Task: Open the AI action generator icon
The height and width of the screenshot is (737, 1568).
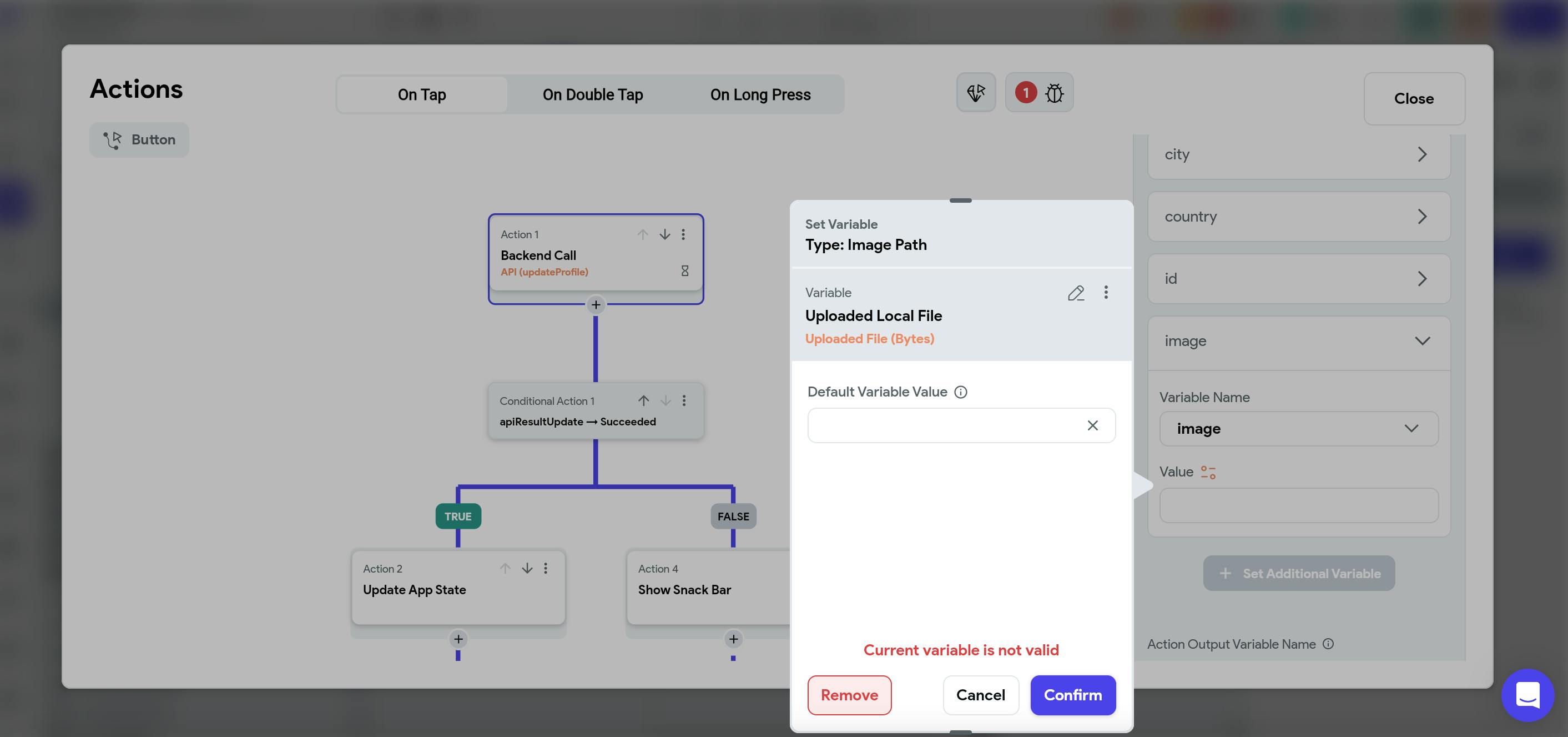Action: point(976,93)
